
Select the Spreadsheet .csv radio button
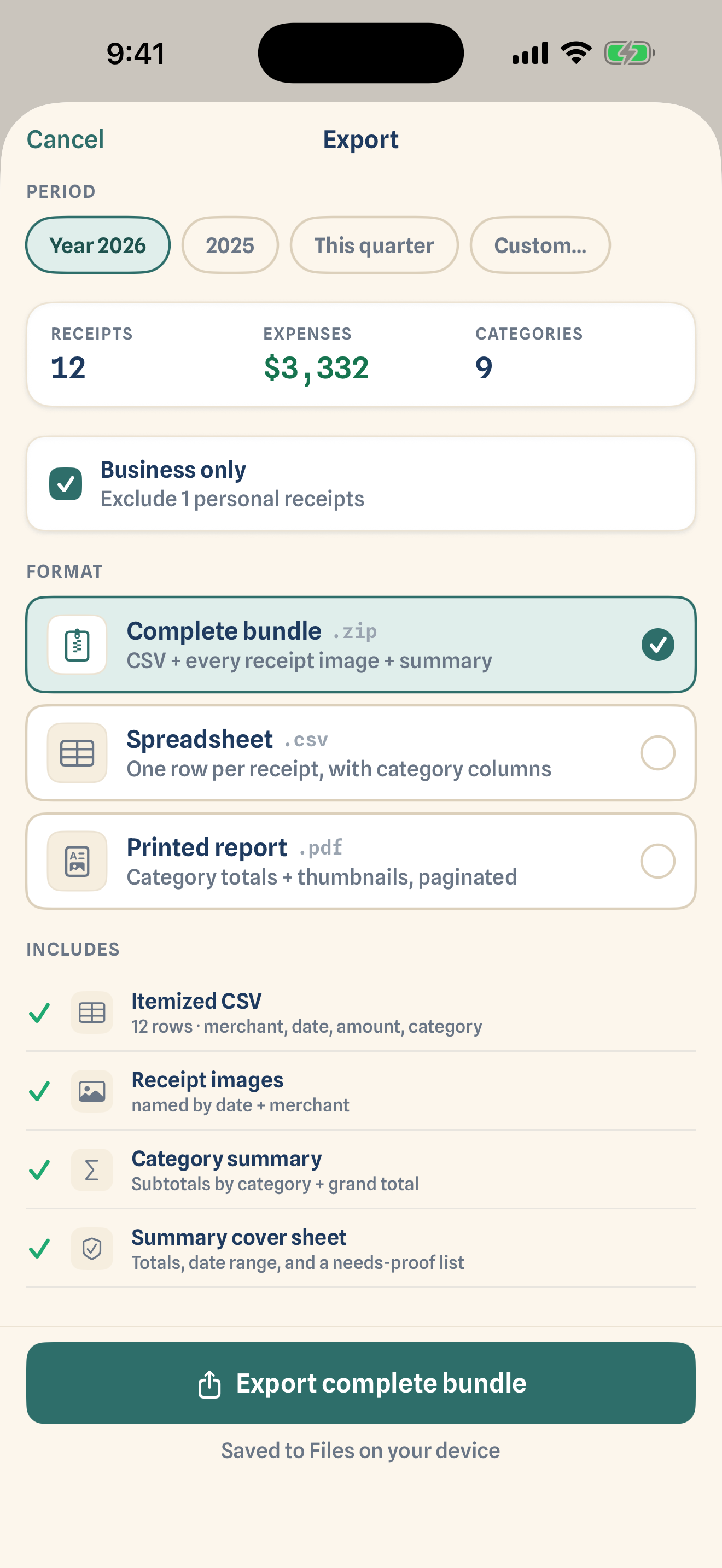pyautogui.click(x=657, y=753)
